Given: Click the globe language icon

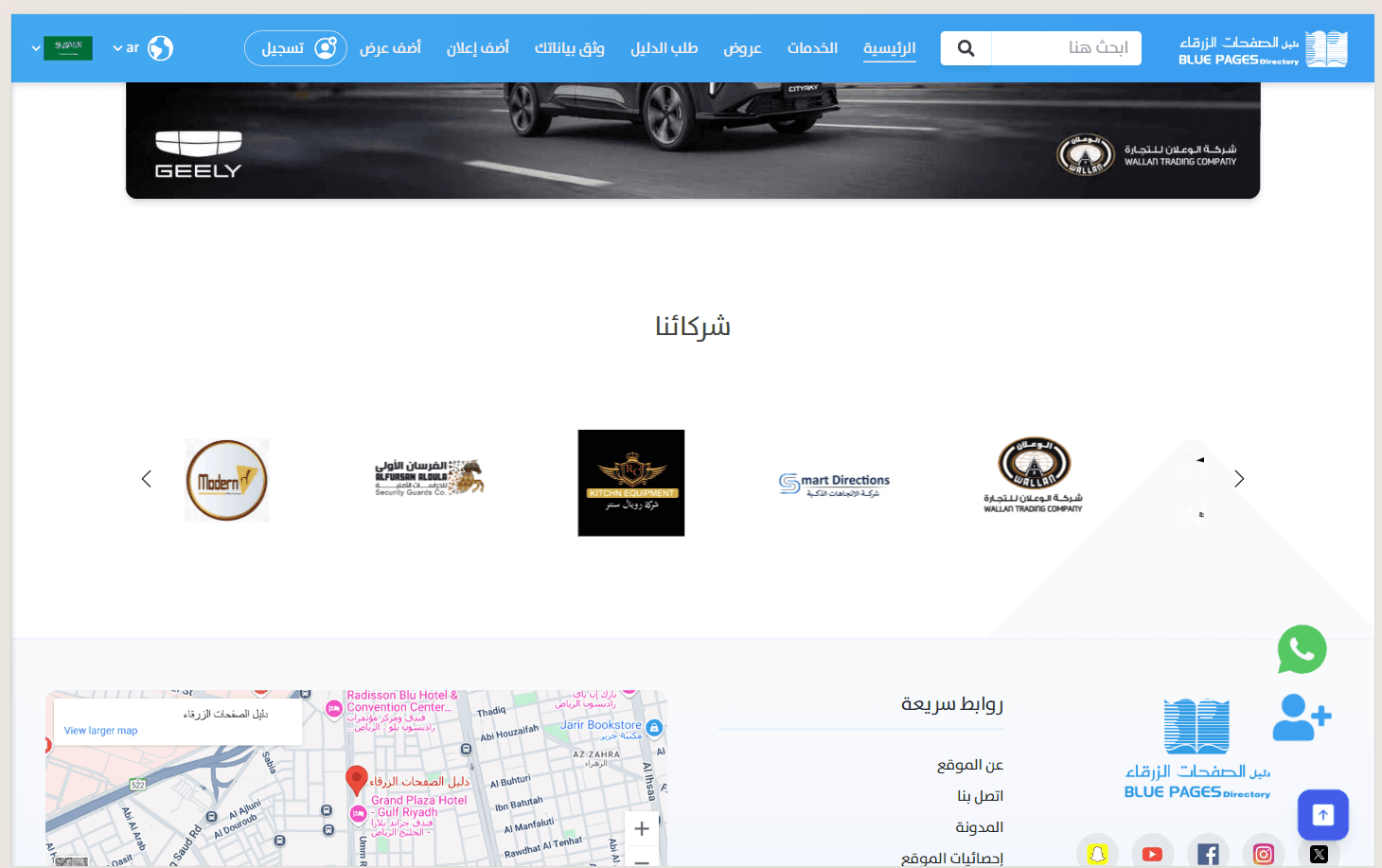Looking at the screenshot, I should click(161, 48).
